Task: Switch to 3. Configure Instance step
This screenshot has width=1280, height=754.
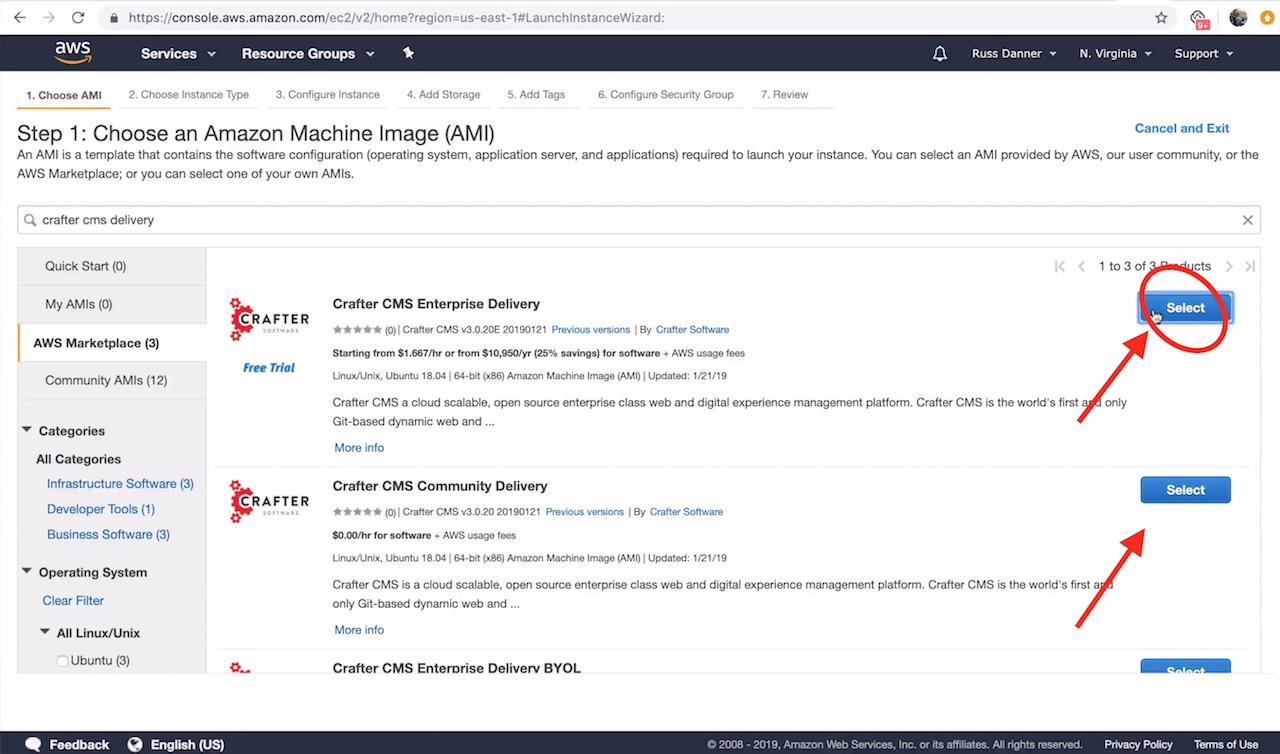Action: (x=328, y=95)
